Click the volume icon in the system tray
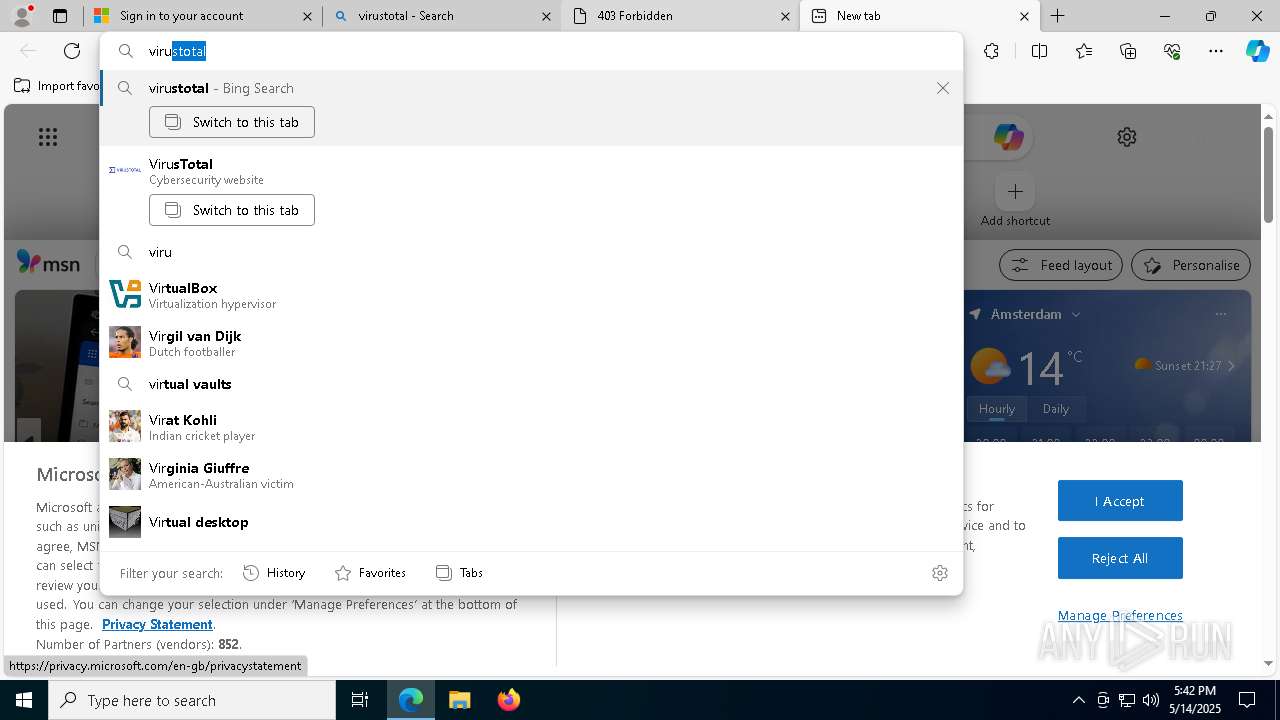The height and width of the screenshot is (720, 1280). pyautogui.click(x=1151, y=700)
